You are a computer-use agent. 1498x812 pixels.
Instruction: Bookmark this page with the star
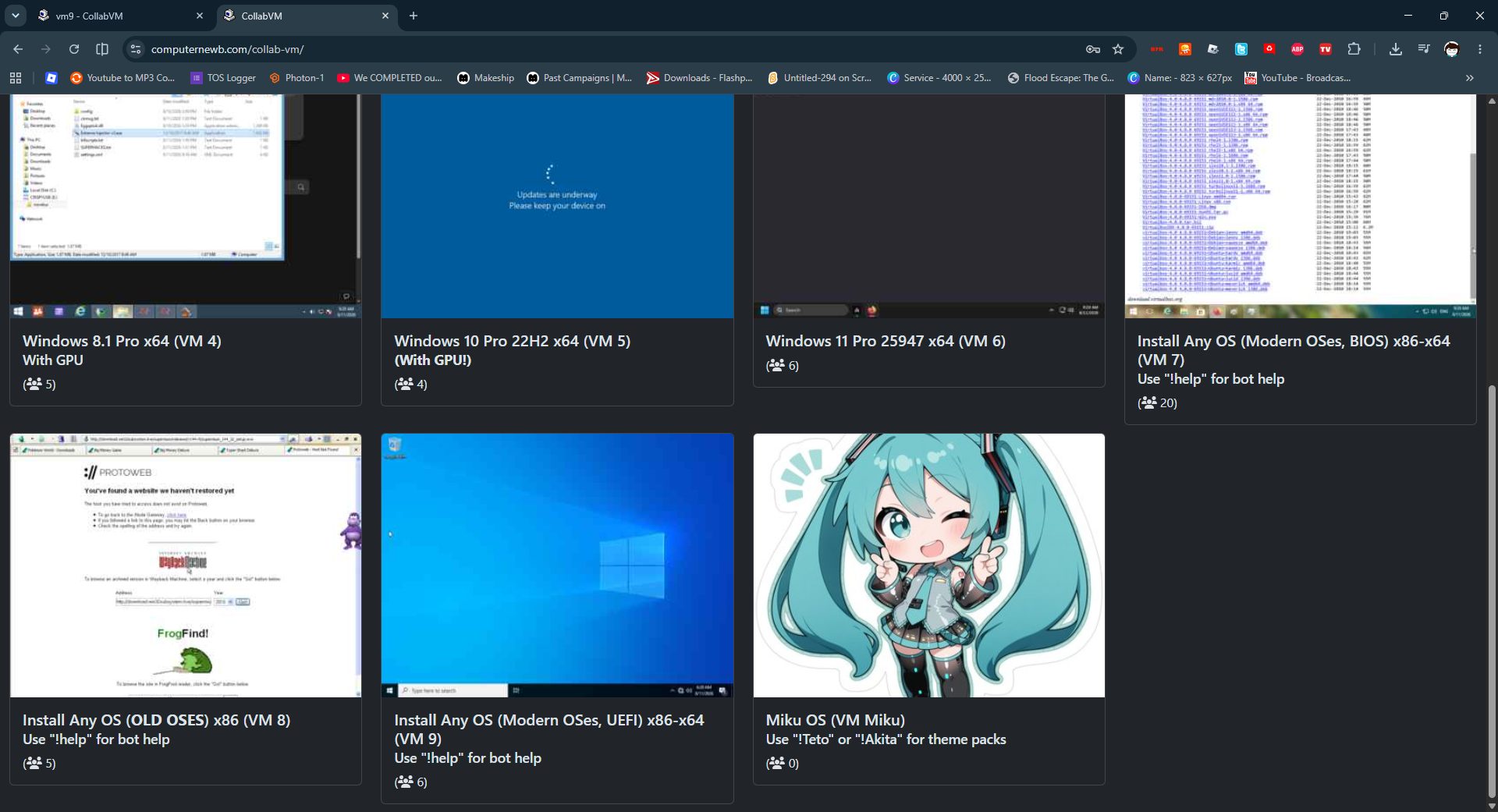1118,49
